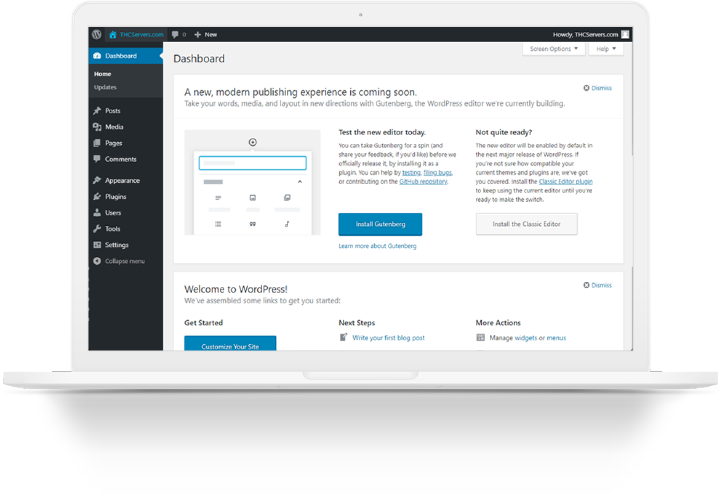Open the Posts menu
Viewport: 721px width, 495px height.
click(x=113, y=111)
